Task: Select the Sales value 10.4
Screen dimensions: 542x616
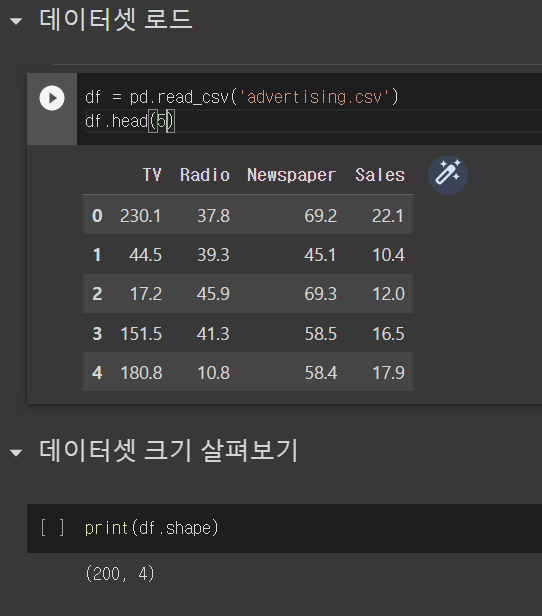Action: tap(388, 255)
